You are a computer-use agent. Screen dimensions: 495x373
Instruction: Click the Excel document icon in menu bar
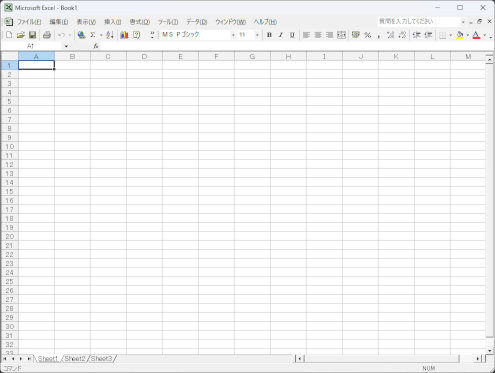(x=9, y=22)
